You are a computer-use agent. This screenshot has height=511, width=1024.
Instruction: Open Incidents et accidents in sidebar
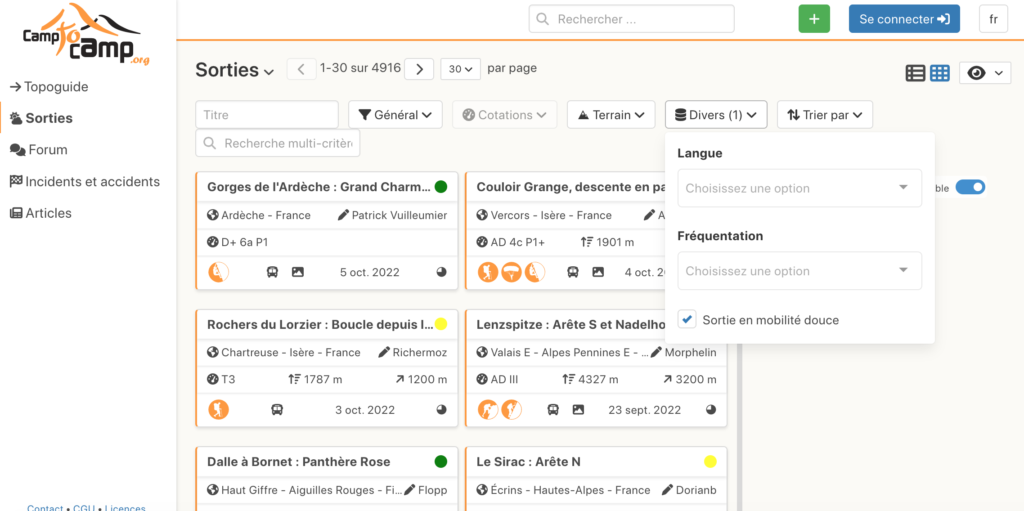click(84, 181)
